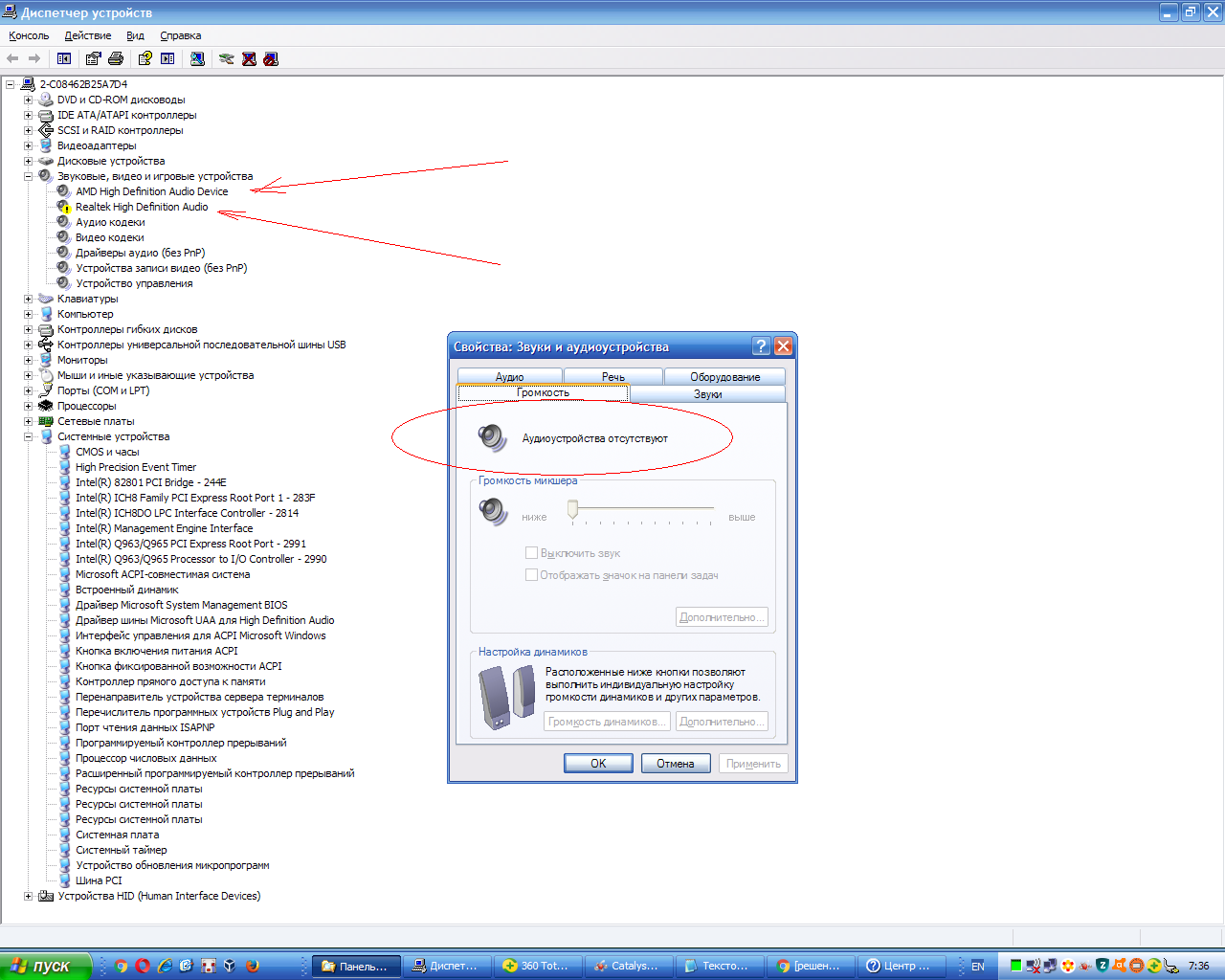This screenshot has height=980, width=1225.
Task: Collapse Звуковые, видео и игровые устройства
Action: coord(29,176)
